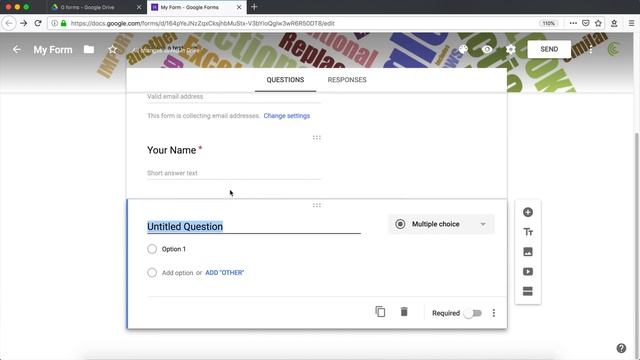
Task: Switch to the RESPONSES tab
Action: tap(347, 80)
